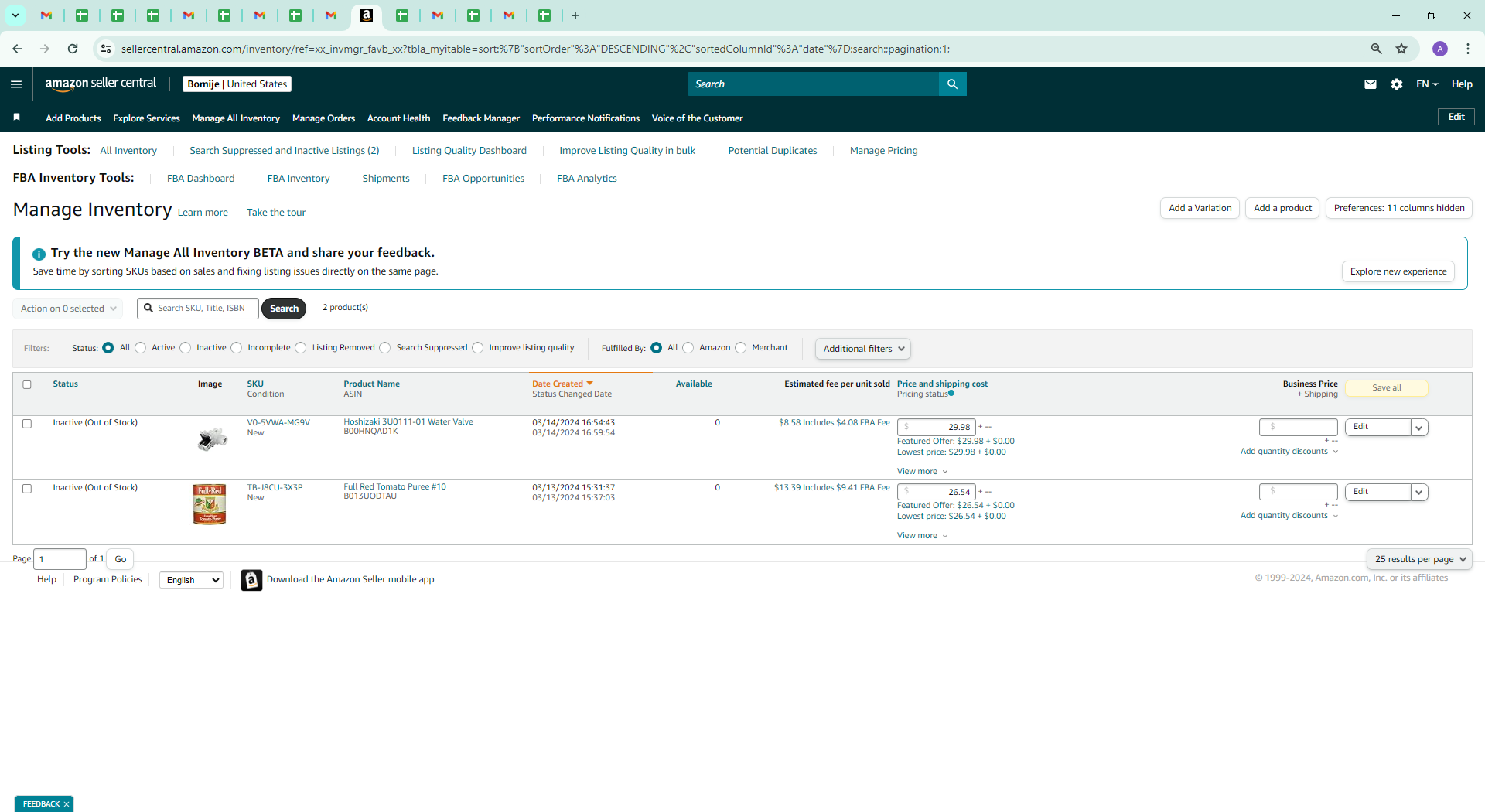
Task: Open the Action on 0 selected dropdown
Action: pyautogui.click(x=68, y=309)
